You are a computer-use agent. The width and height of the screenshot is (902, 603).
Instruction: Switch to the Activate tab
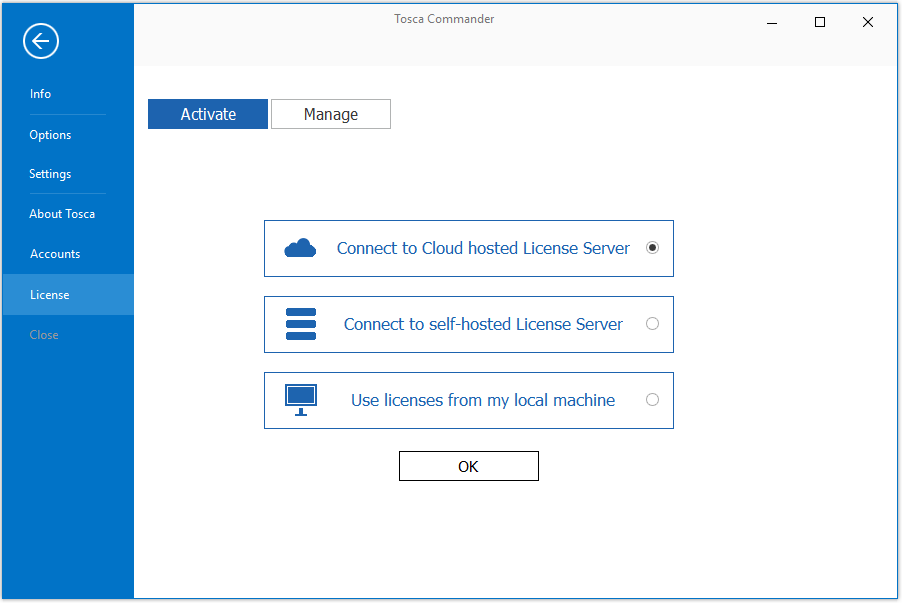tap(208, 114)
